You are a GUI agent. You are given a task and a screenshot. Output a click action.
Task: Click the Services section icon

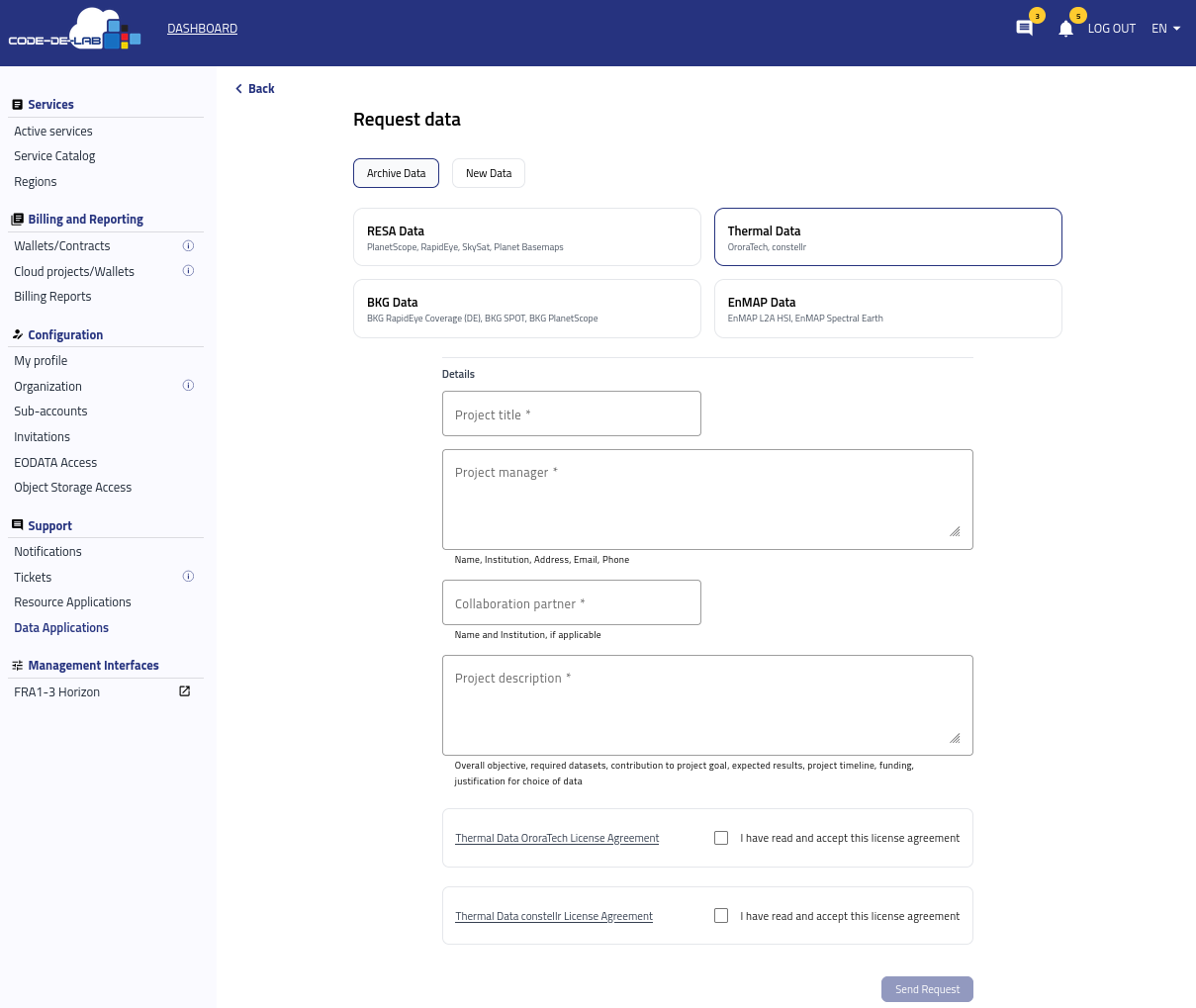pyautogui.click(x=17, y=105)
